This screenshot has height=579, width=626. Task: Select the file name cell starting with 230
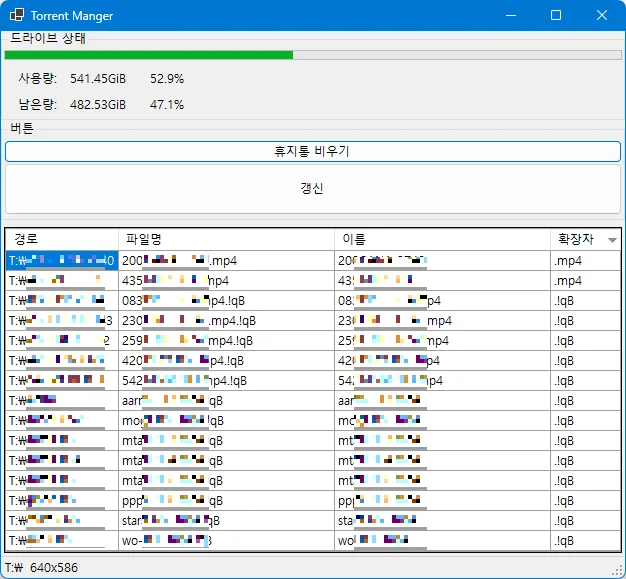click(x=226, y=321)
